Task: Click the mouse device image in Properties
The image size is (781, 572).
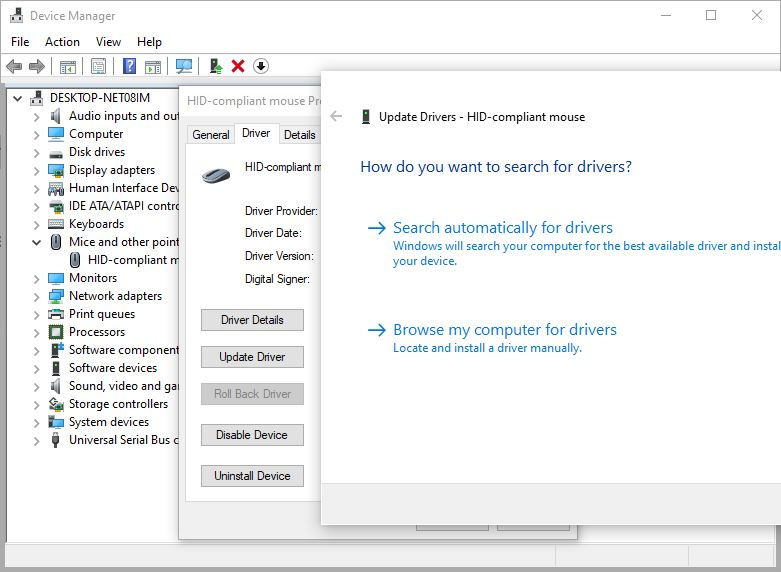Action: coord(216,174)
